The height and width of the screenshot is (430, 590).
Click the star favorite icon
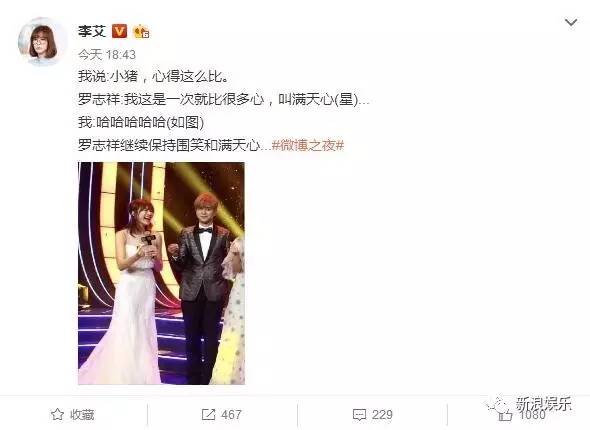point(57,415)
